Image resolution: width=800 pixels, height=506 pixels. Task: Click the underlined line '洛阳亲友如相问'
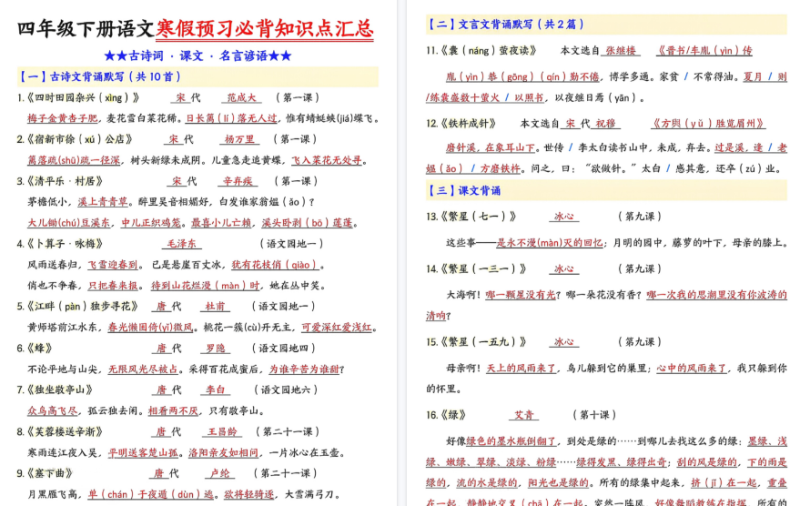[223, 453]
